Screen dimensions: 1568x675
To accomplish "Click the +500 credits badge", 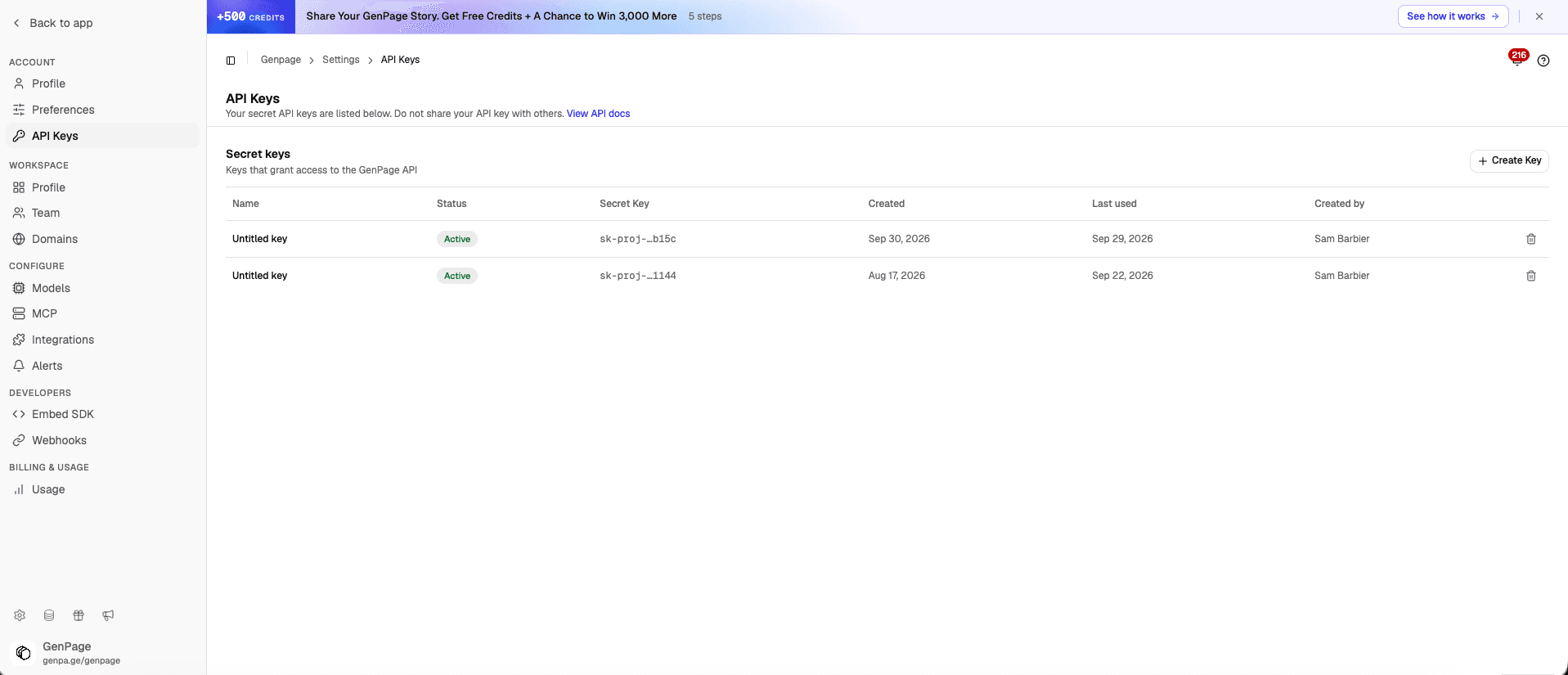I will (x=250, y=16).
